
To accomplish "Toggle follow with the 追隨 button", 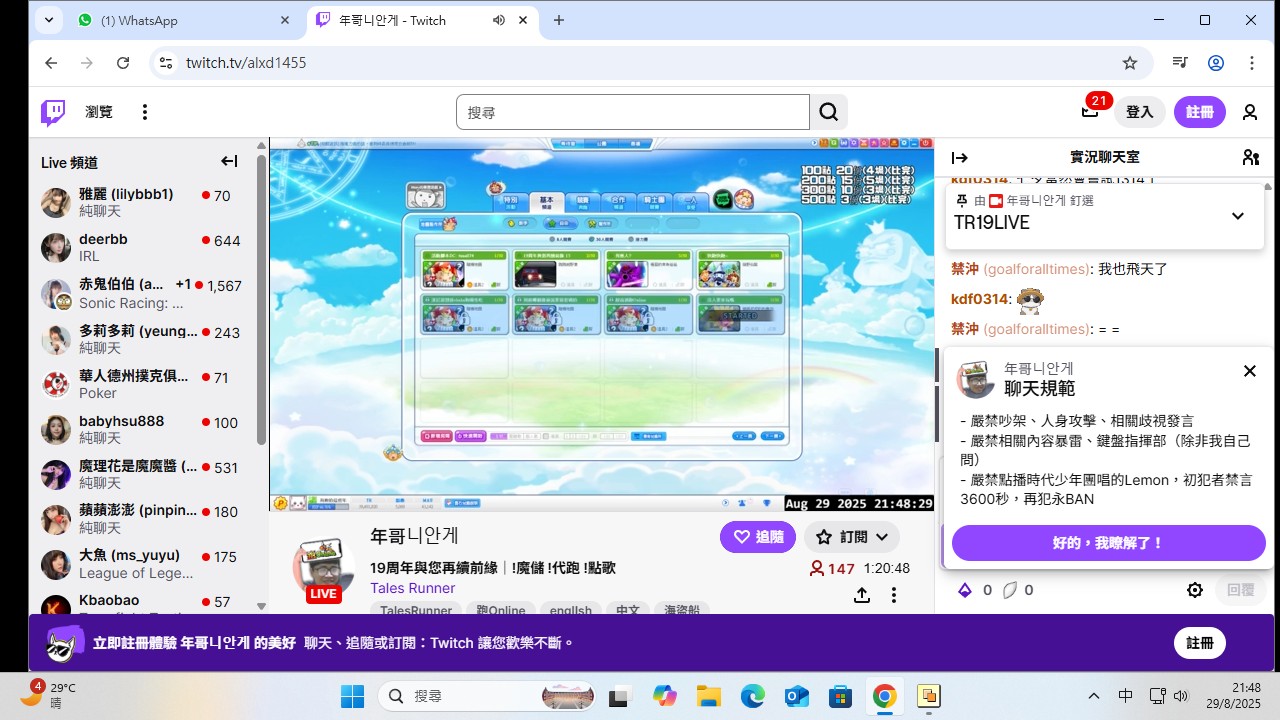I will pyautogui.click(x=758, y=537).
